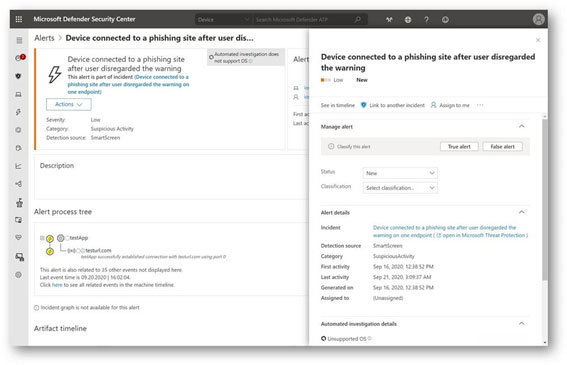Click the details panel vertical scrollbar
This screenshot has height=365, width=567.
click(x=545, y=199)
